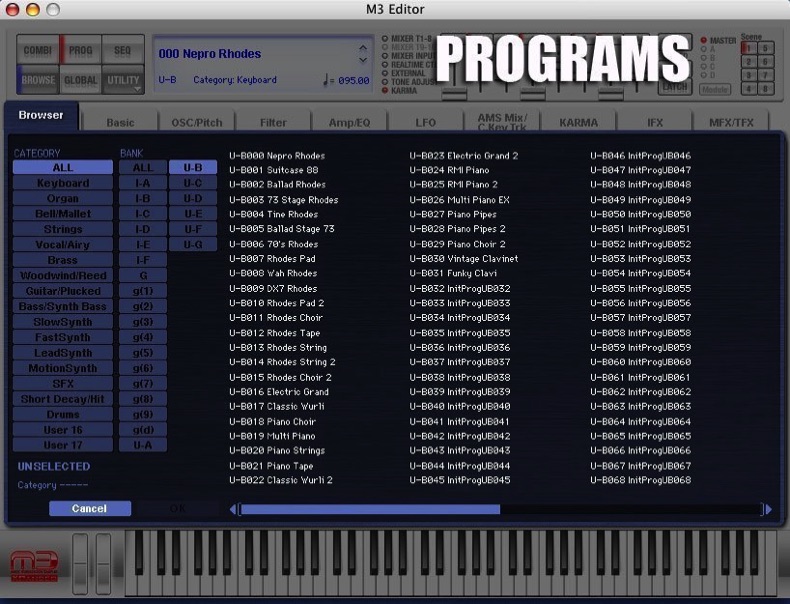Select the MIXER T1-8 radio option

pos(385,38)
